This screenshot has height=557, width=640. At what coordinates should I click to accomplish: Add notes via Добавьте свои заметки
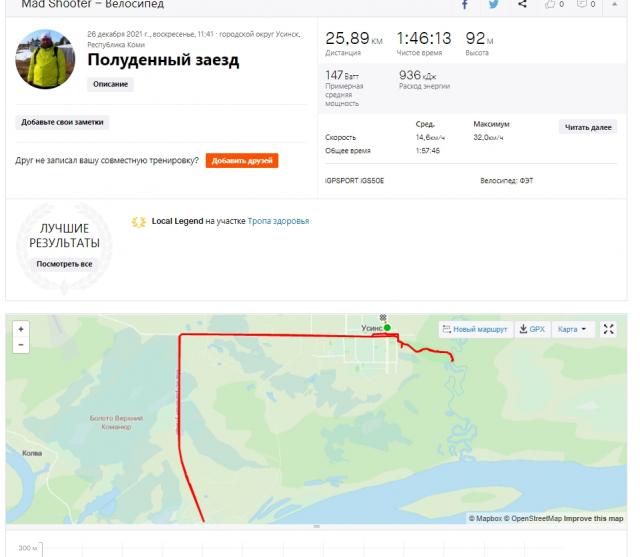click(62, 122)
